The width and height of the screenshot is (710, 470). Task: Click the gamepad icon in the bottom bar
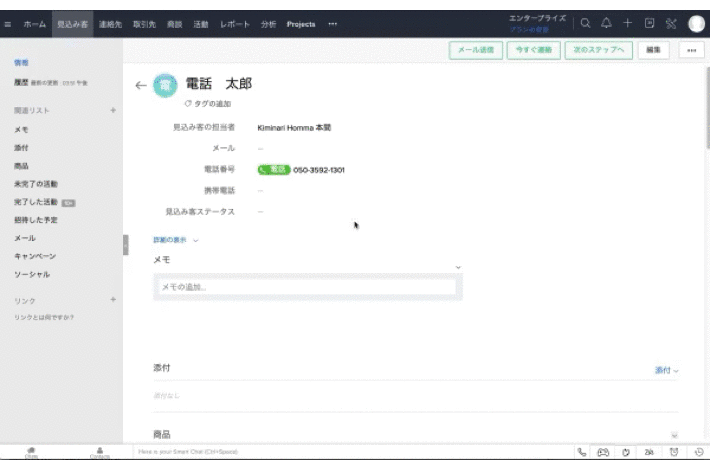tap(603, 452)
